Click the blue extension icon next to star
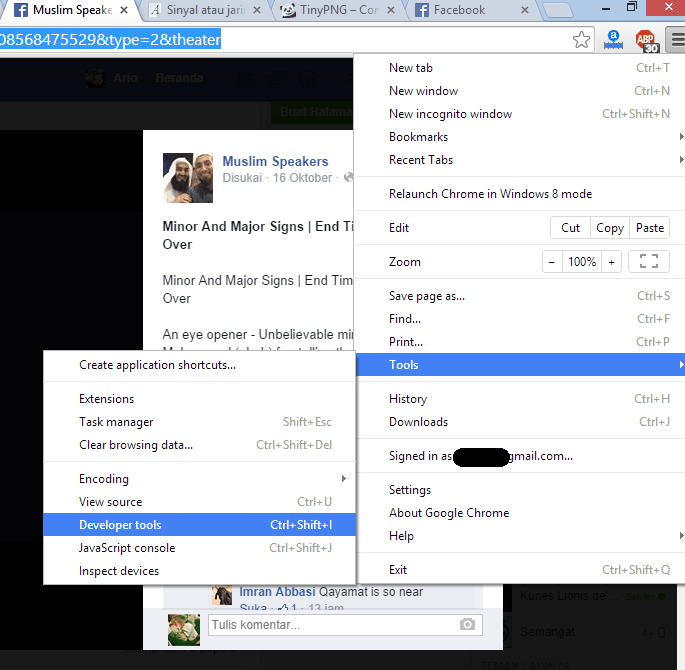The image size is (685, 670). coord(614,40)
